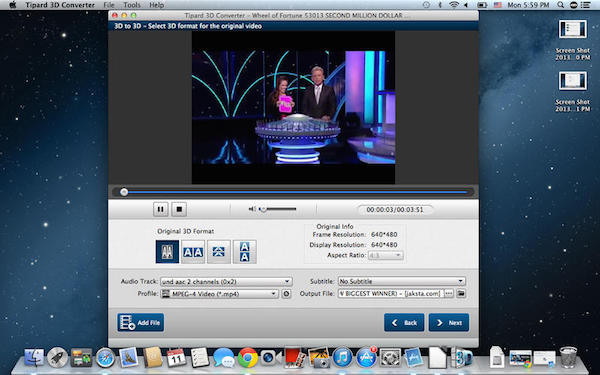Viewport: 600px width, 375px height.
Task: Click the US flag input source icon
Action: pyautogui.click(x=497, y=5)
